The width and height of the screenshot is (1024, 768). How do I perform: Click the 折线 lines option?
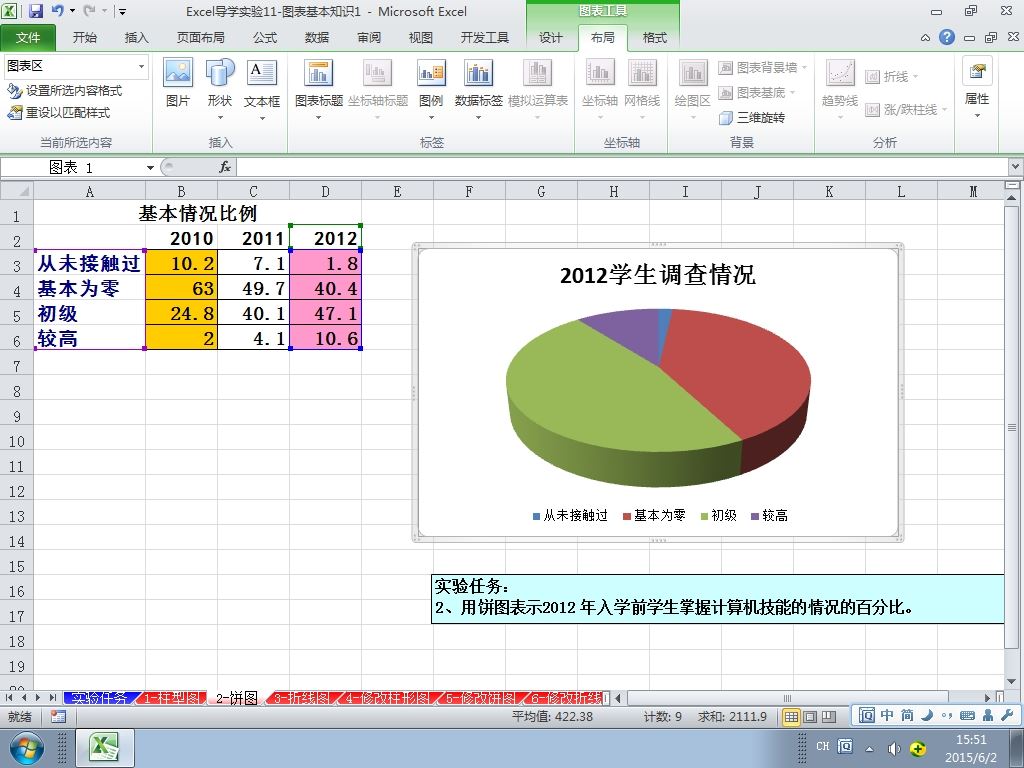892,76
